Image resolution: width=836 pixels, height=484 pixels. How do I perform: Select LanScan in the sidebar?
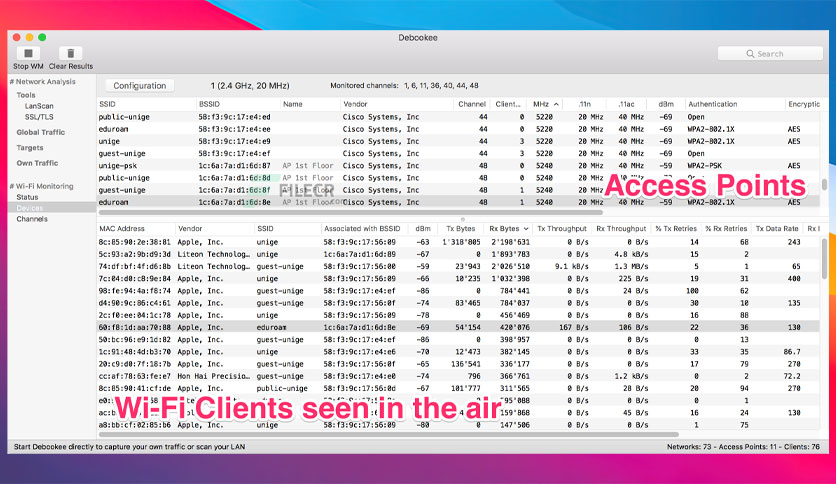(39, 106)
